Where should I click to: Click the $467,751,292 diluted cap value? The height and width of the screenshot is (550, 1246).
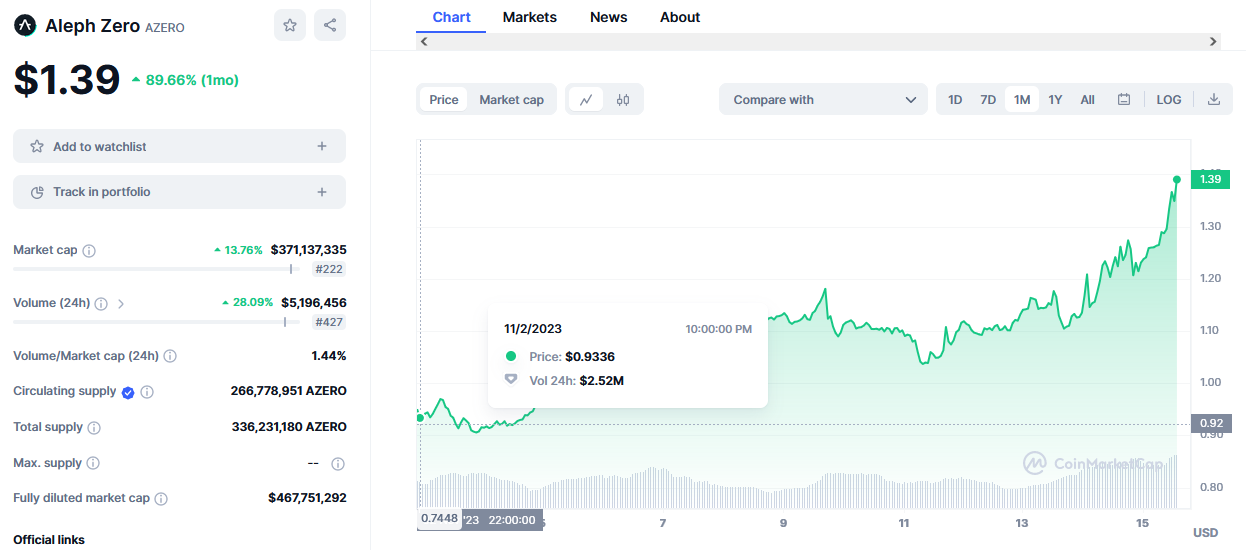[308, 498]
